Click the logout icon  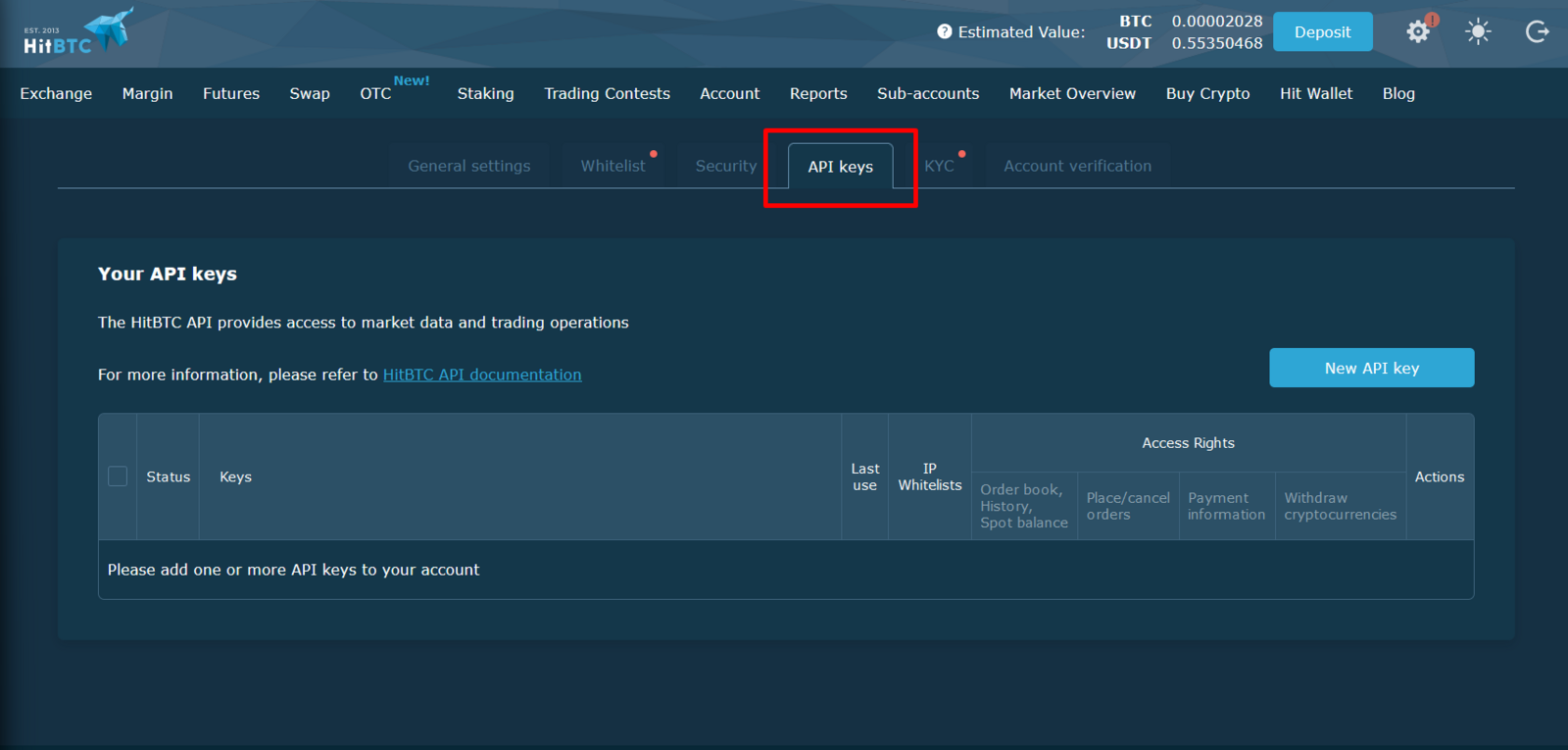(x=1537, y=32)
